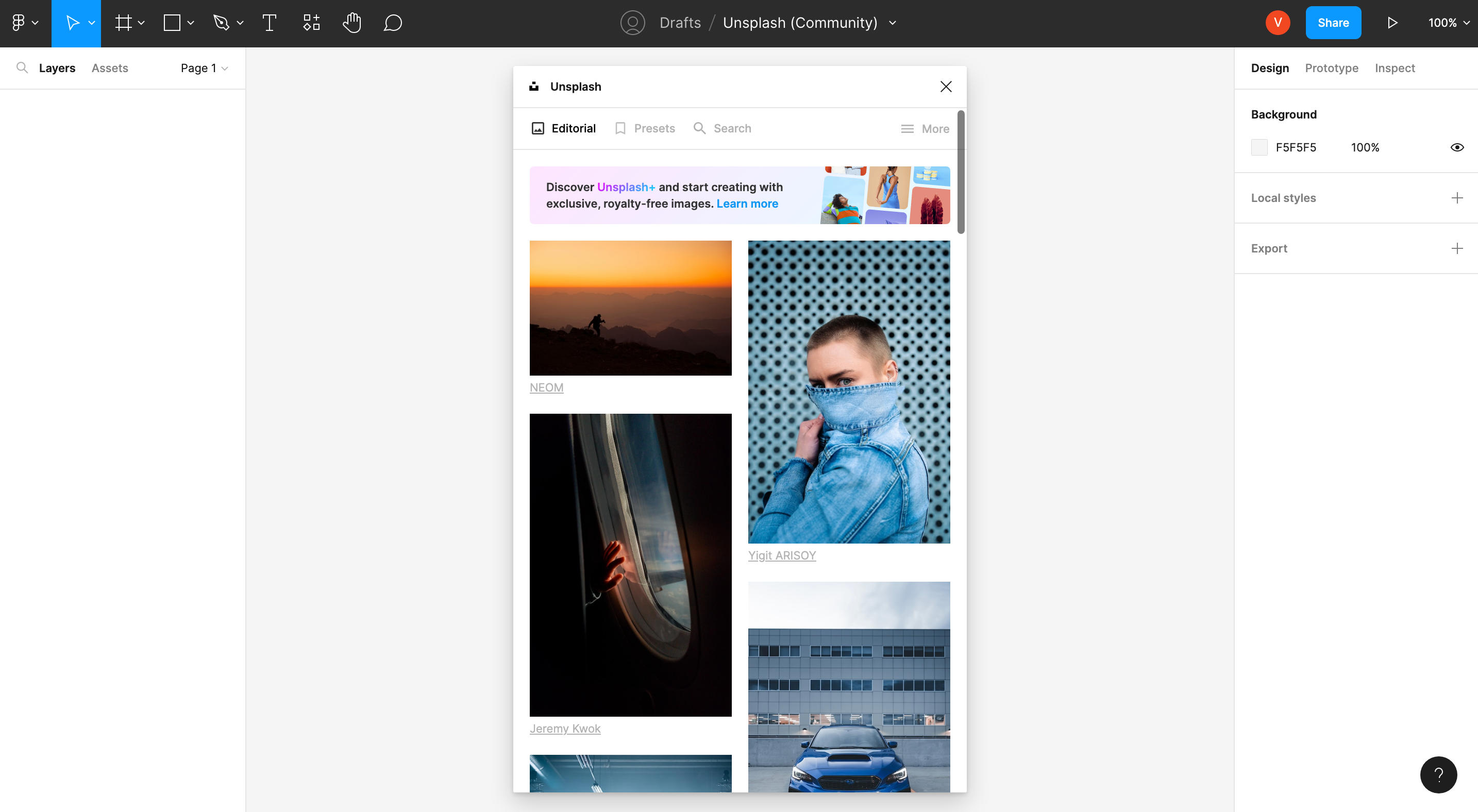Toggle Inspect tab in right panel
Viewport: 1478px width, 812px height.
(x=1395, y=68)
